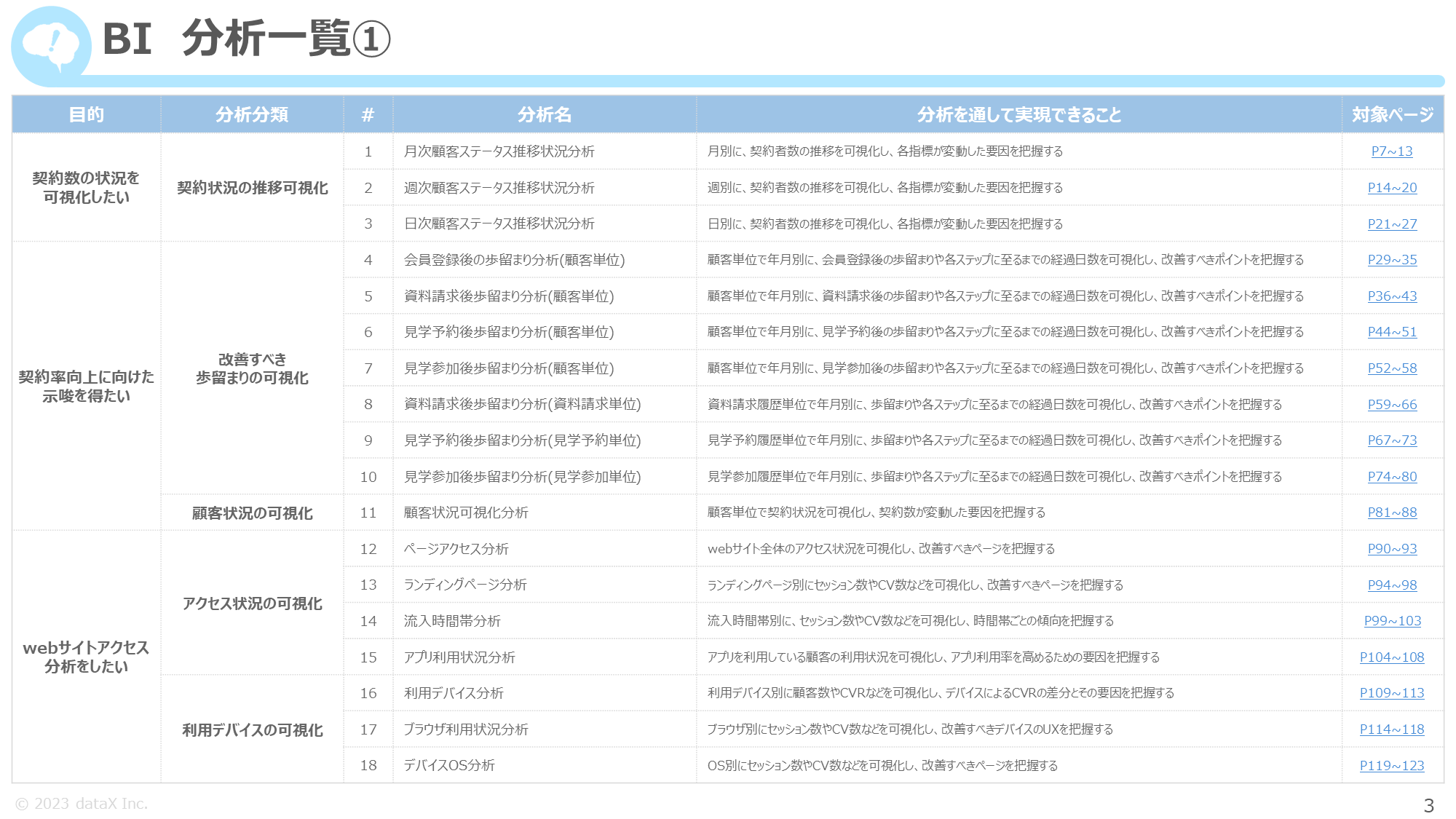Select the 分析を通して実現できること header

[x=1019, y=114]
